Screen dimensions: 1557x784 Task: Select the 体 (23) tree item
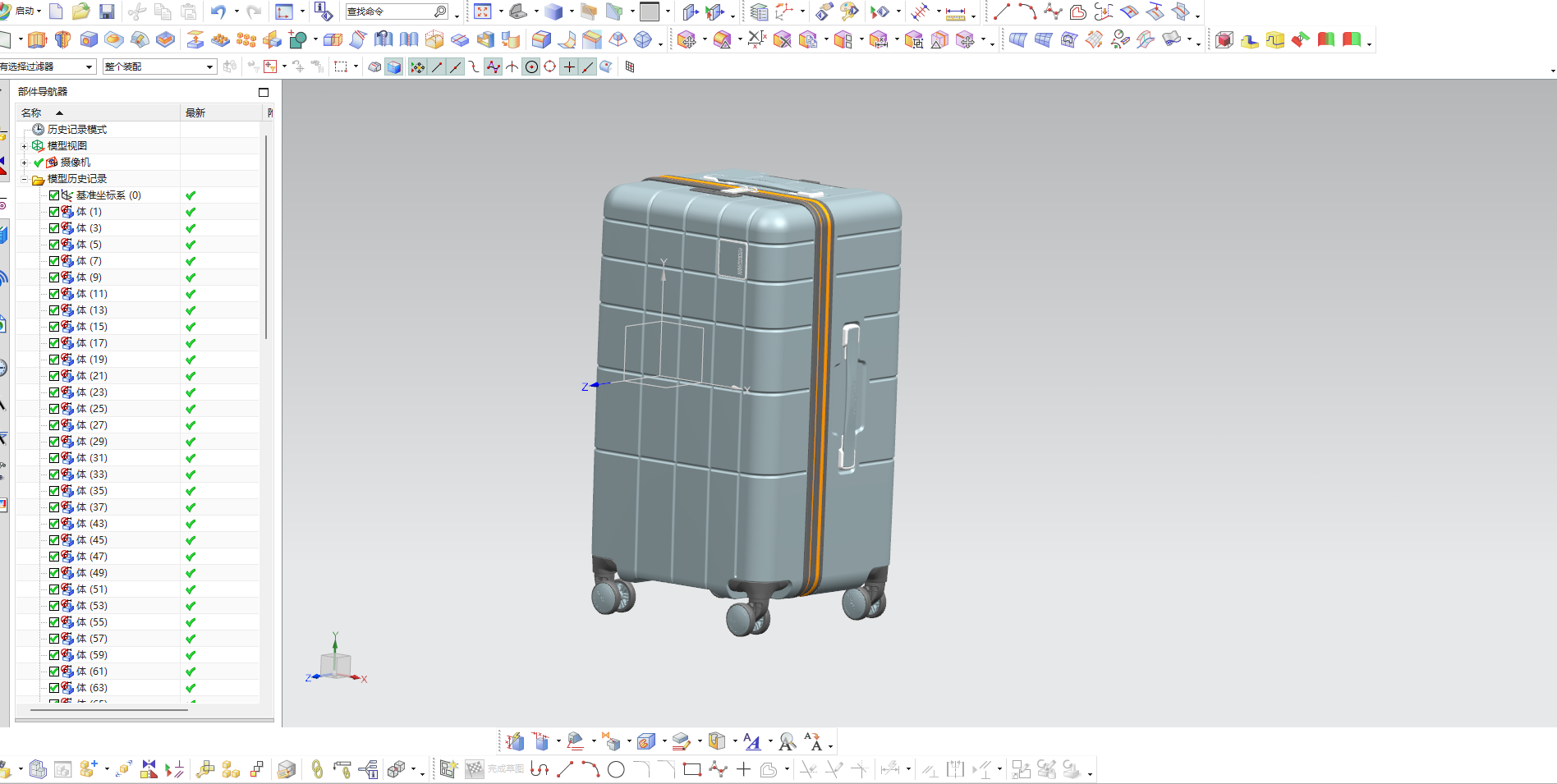(x=92, y=392)
